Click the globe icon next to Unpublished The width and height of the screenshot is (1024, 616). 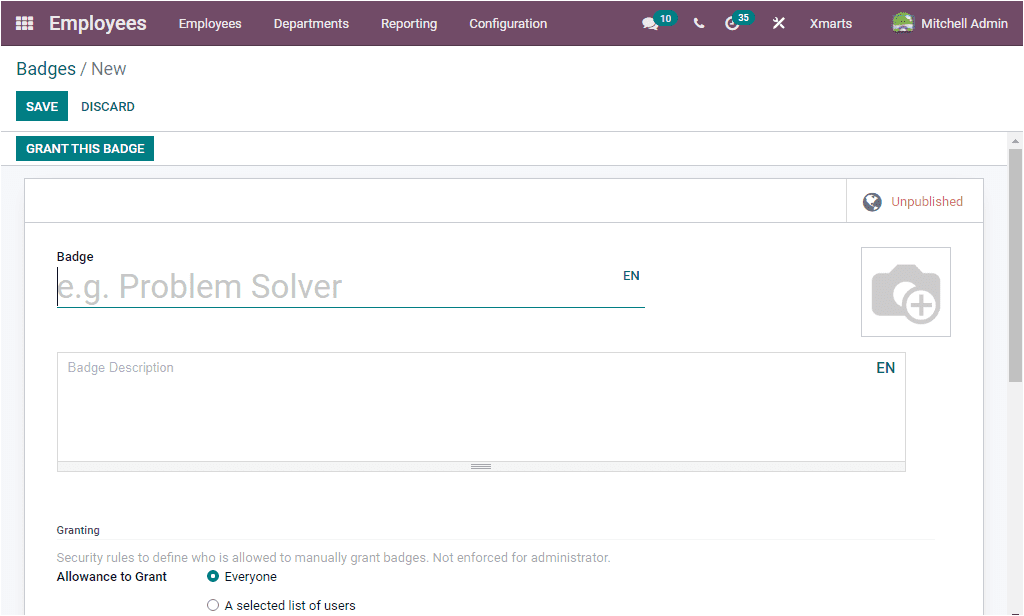click(x=872, y=201)
